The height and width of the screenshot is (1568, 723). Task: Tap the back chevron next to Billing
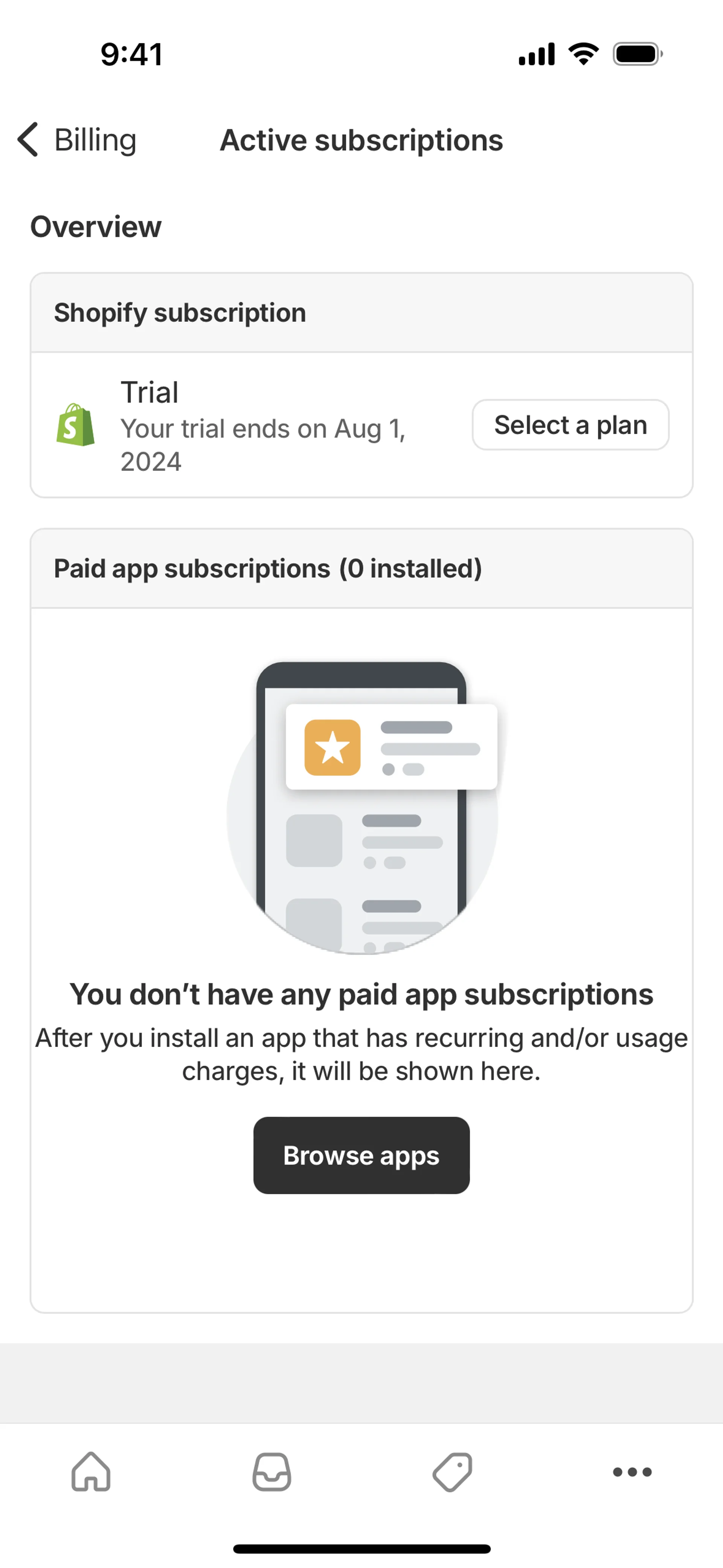pyautogui.click(x=28, y=139)
